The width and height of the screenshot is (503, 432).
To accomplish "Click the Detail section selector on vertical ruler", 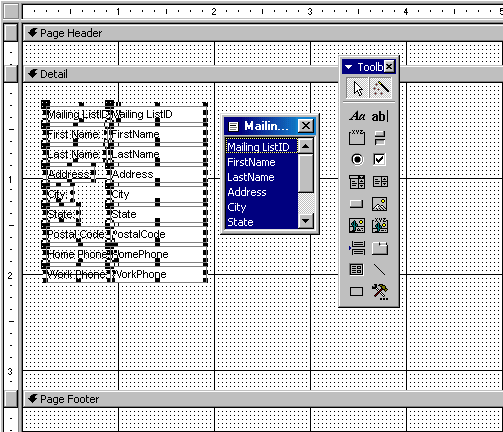I will pyautogui.click(x=11, y=74).
